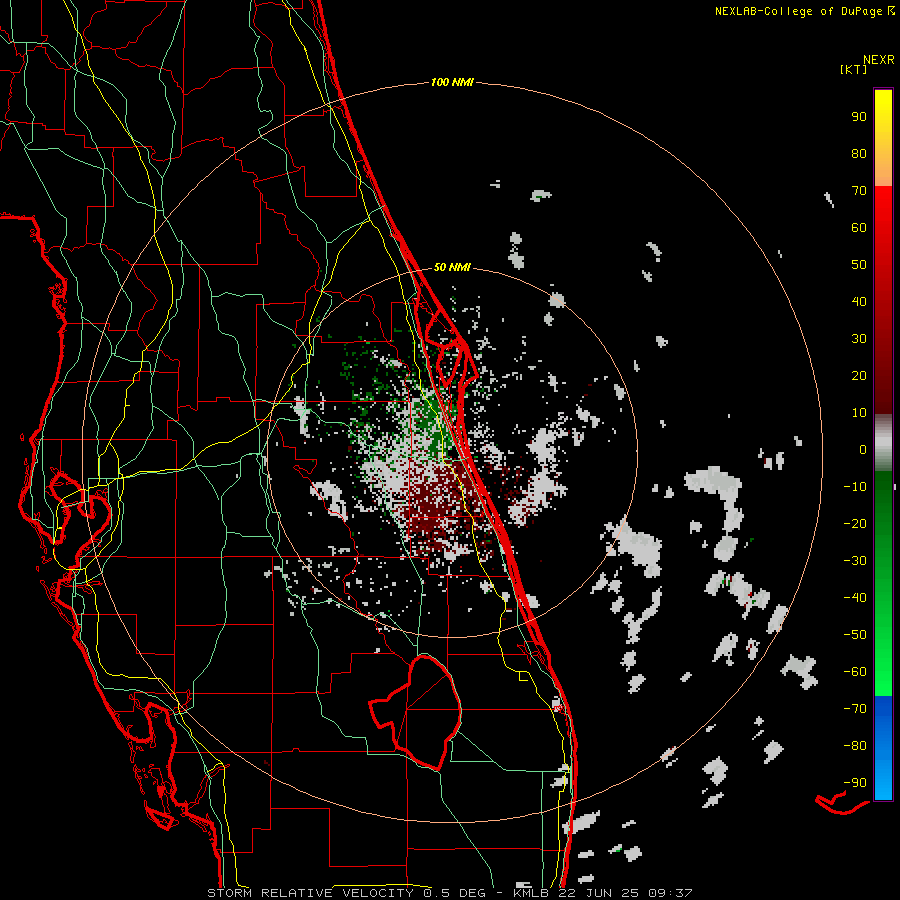Click the 70 value on velocity scale
The image size is (900, 900).
pos(859,191)
